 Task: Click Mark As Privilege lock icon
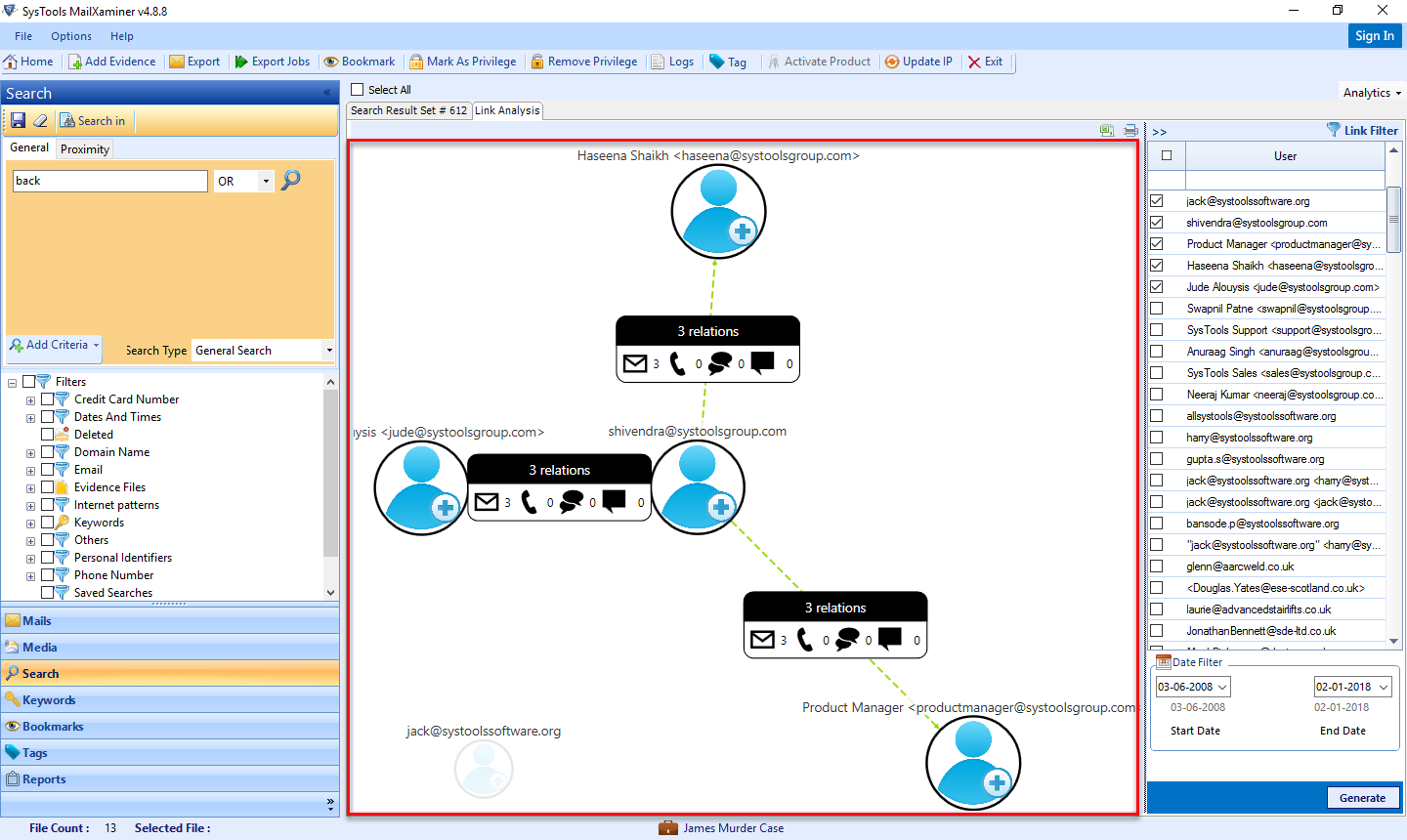[416, 62]
